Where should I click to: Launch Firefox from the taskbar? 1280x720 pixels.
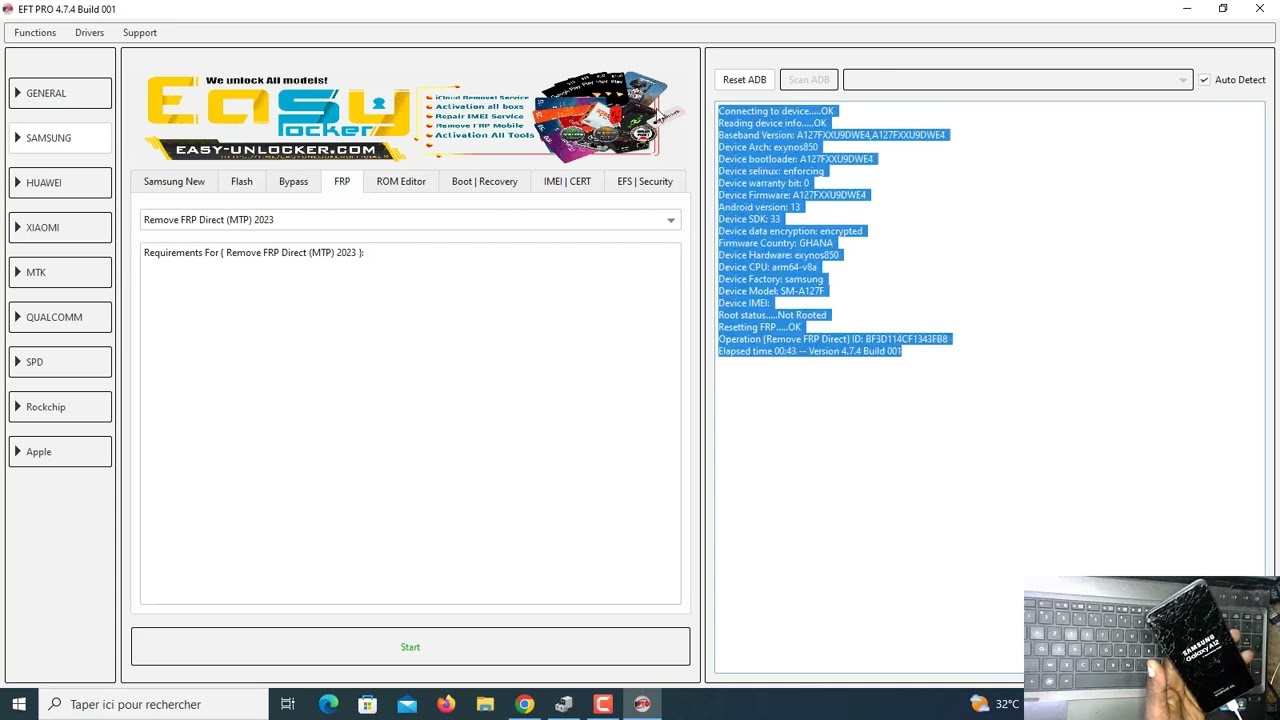point(446,704)
